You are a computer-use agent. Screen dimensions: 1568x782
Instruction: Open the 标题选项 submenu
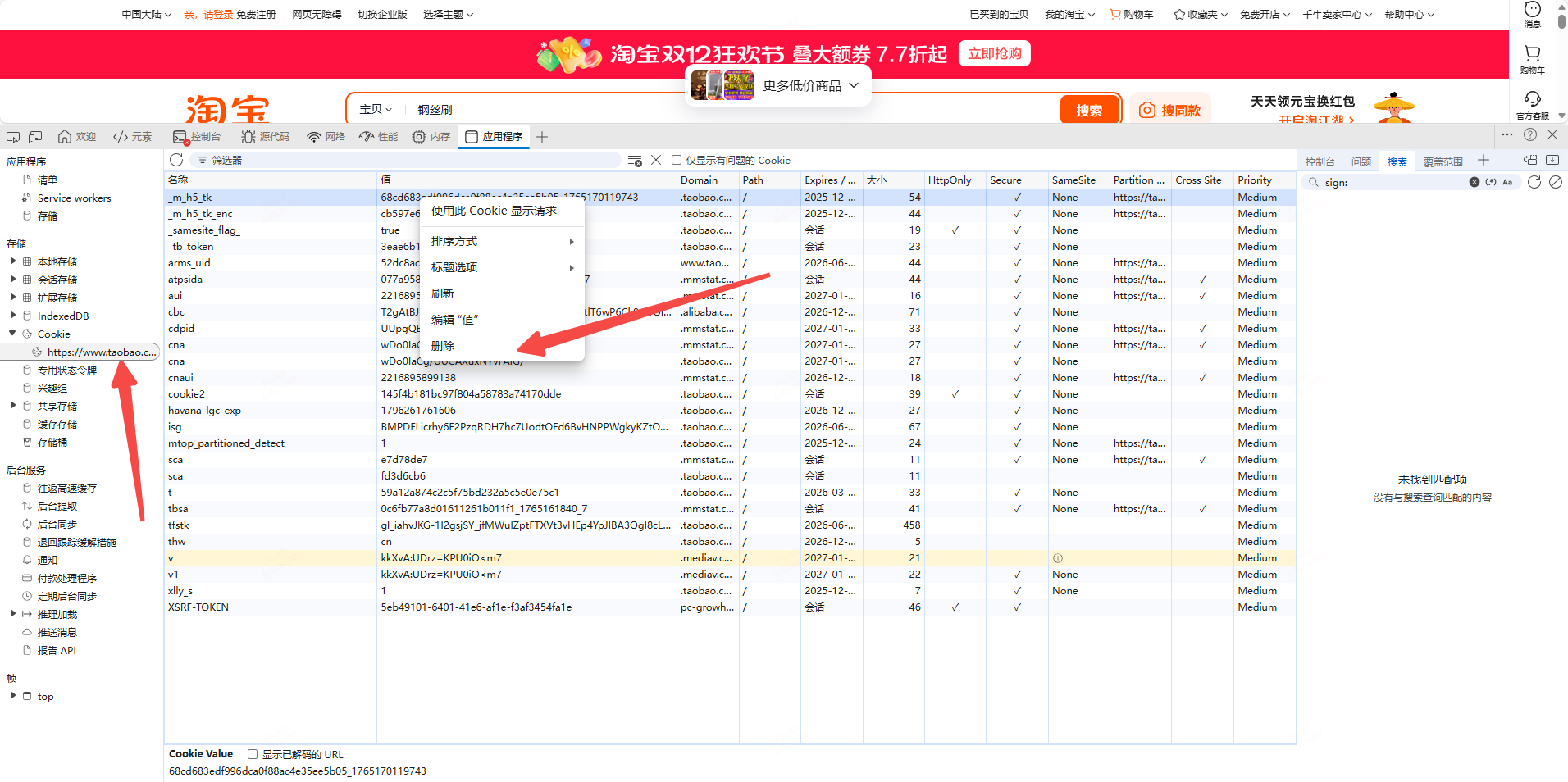(x=502, y=267)
